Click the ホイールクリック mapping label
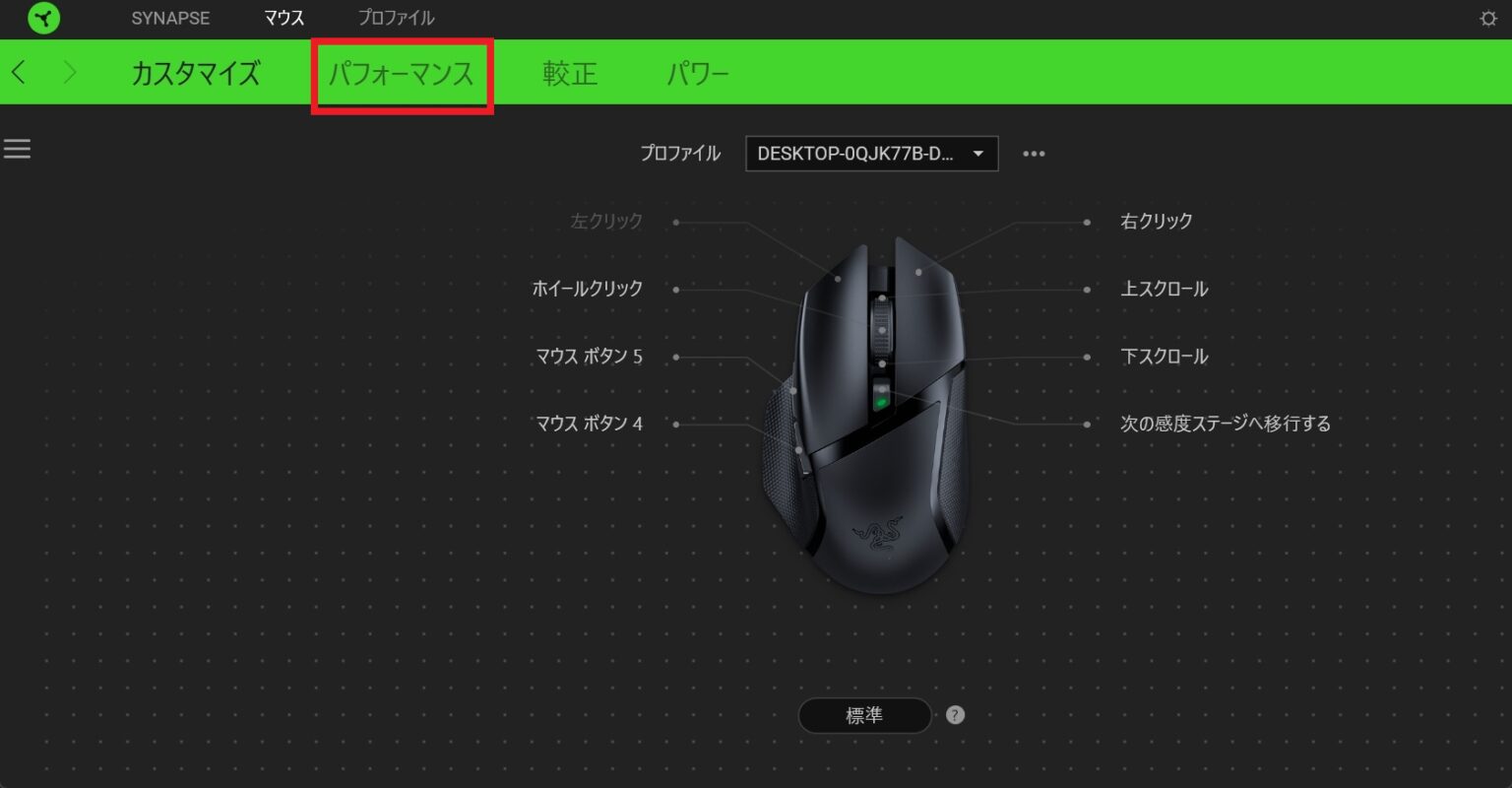Viewport: 1512px width, 788px height. pyautogui.click(x=587, y=289)
